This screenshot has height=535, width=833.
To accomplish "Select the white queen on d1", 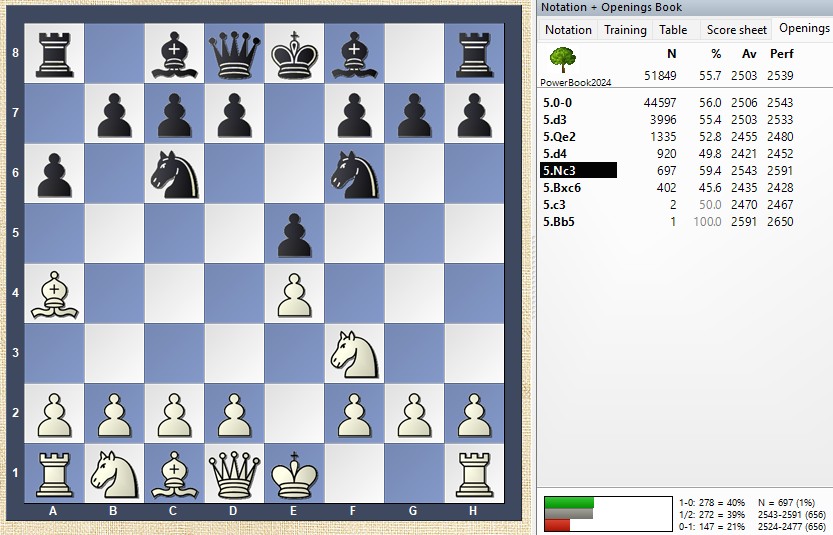I will [x=234, y=474].
